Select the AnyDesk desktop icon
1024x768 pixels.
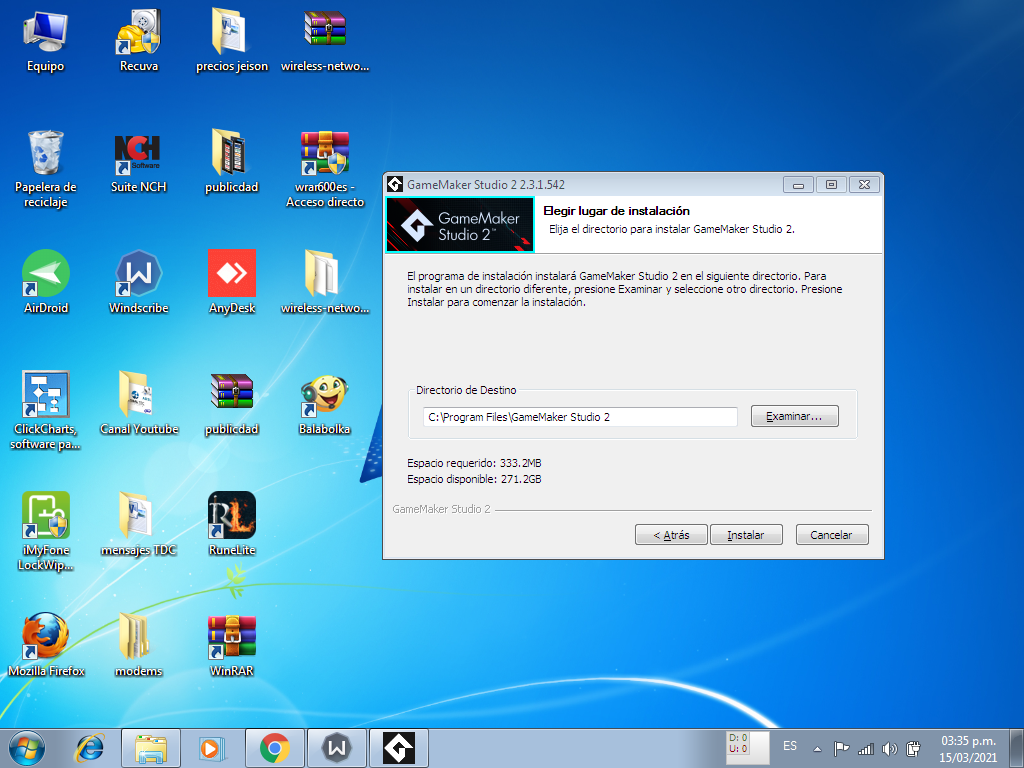(x=232, y=283)
